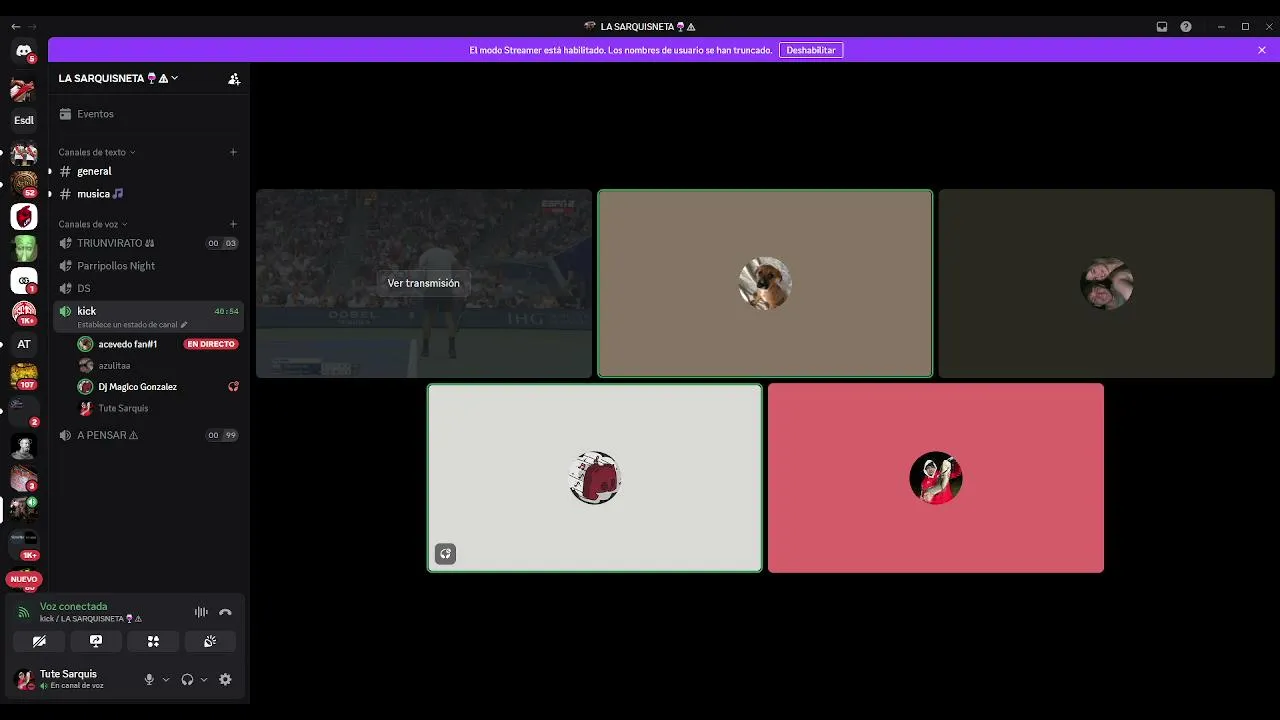
Task: Disconnect from voice with the hang-up icon
Action: 225,612
